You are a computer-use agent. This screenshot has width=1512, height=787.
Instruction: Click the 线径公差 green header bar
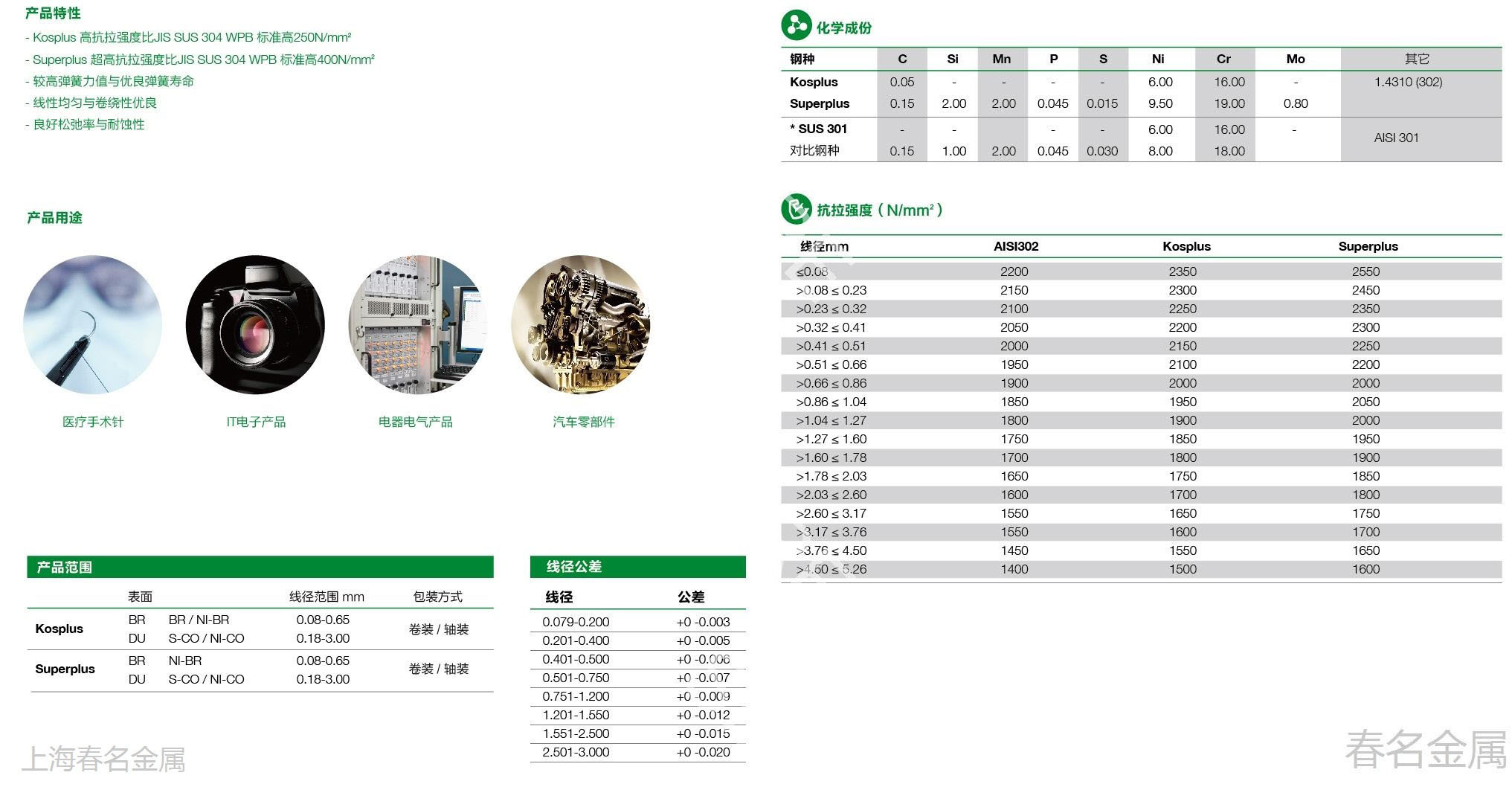(x=637, y=567)
